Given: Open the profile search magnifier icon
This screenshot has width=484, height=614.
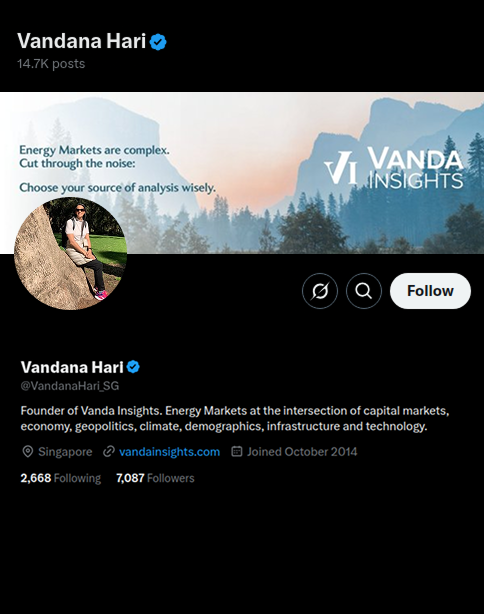Looking at the screenshot, I should coord(364,291).
